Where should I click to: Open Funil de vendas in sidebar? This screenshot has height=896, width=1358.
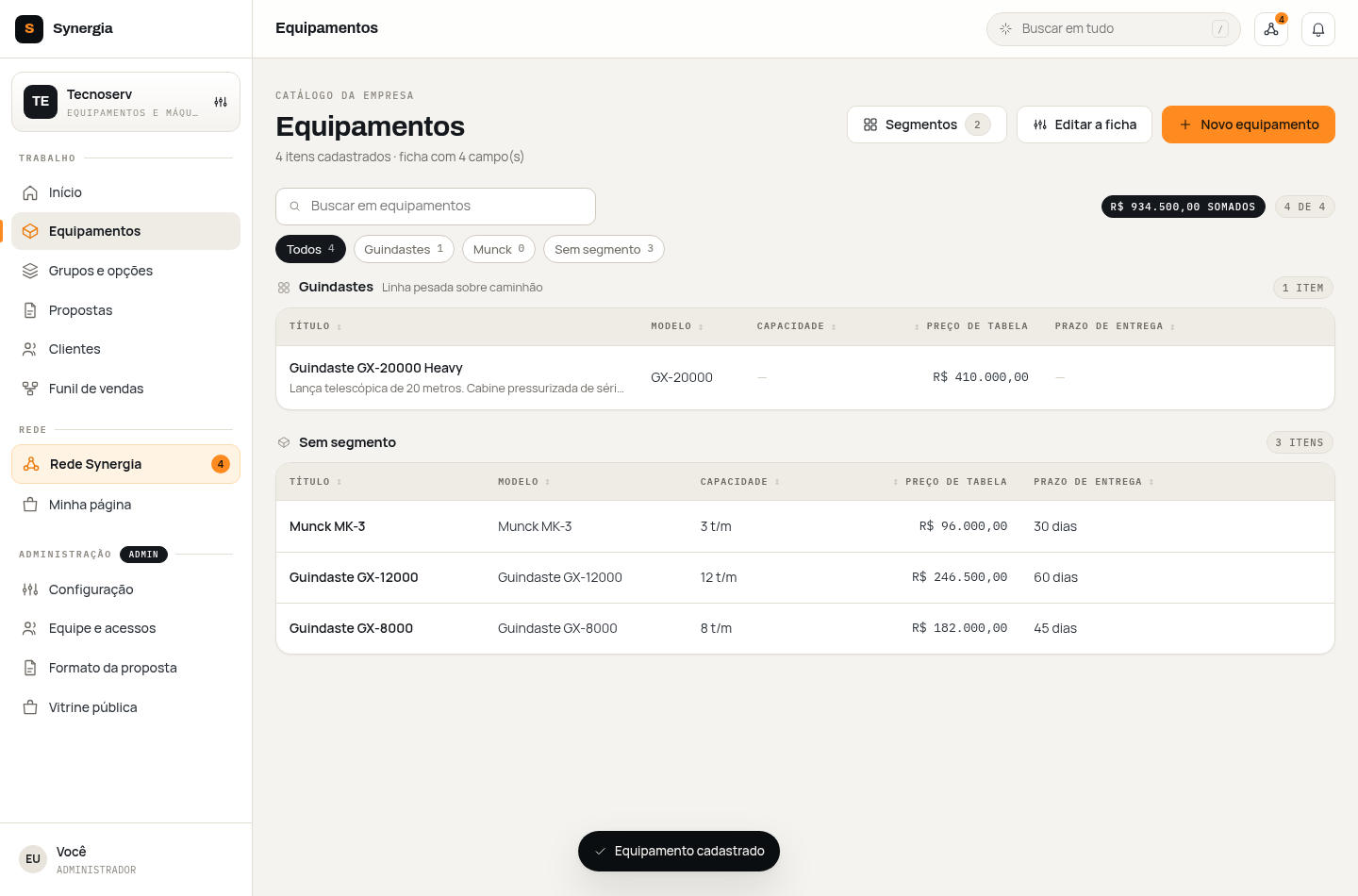click(x=125, y=389)
